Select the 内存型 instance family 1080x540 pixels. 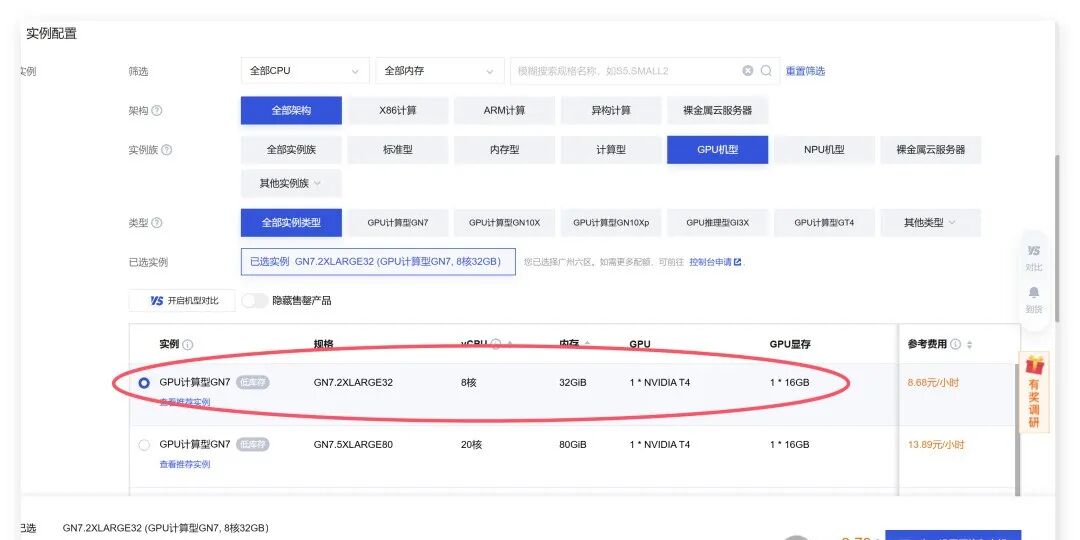tap(504, 150)
